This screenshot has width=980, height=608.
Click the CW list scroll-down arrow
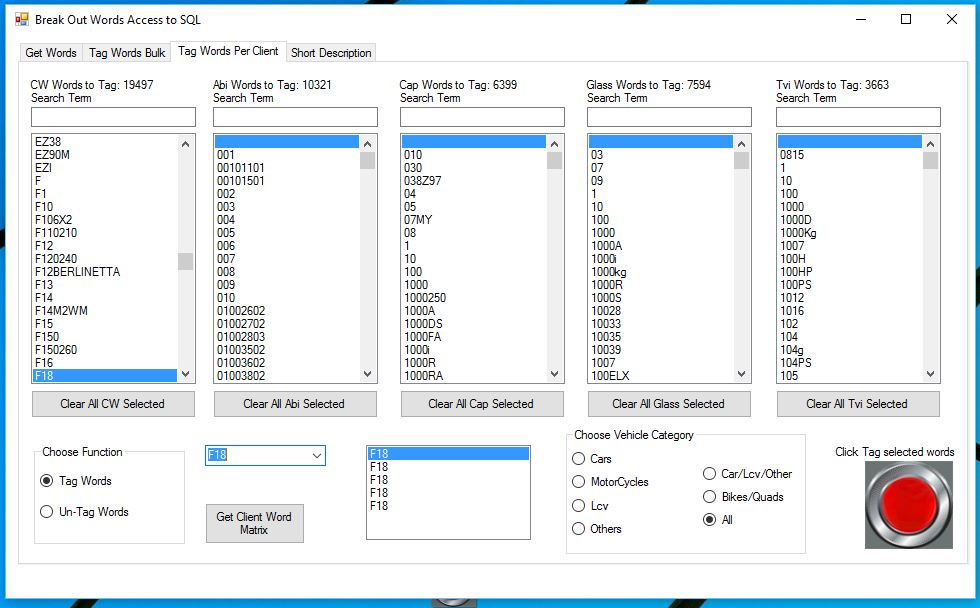185,374
